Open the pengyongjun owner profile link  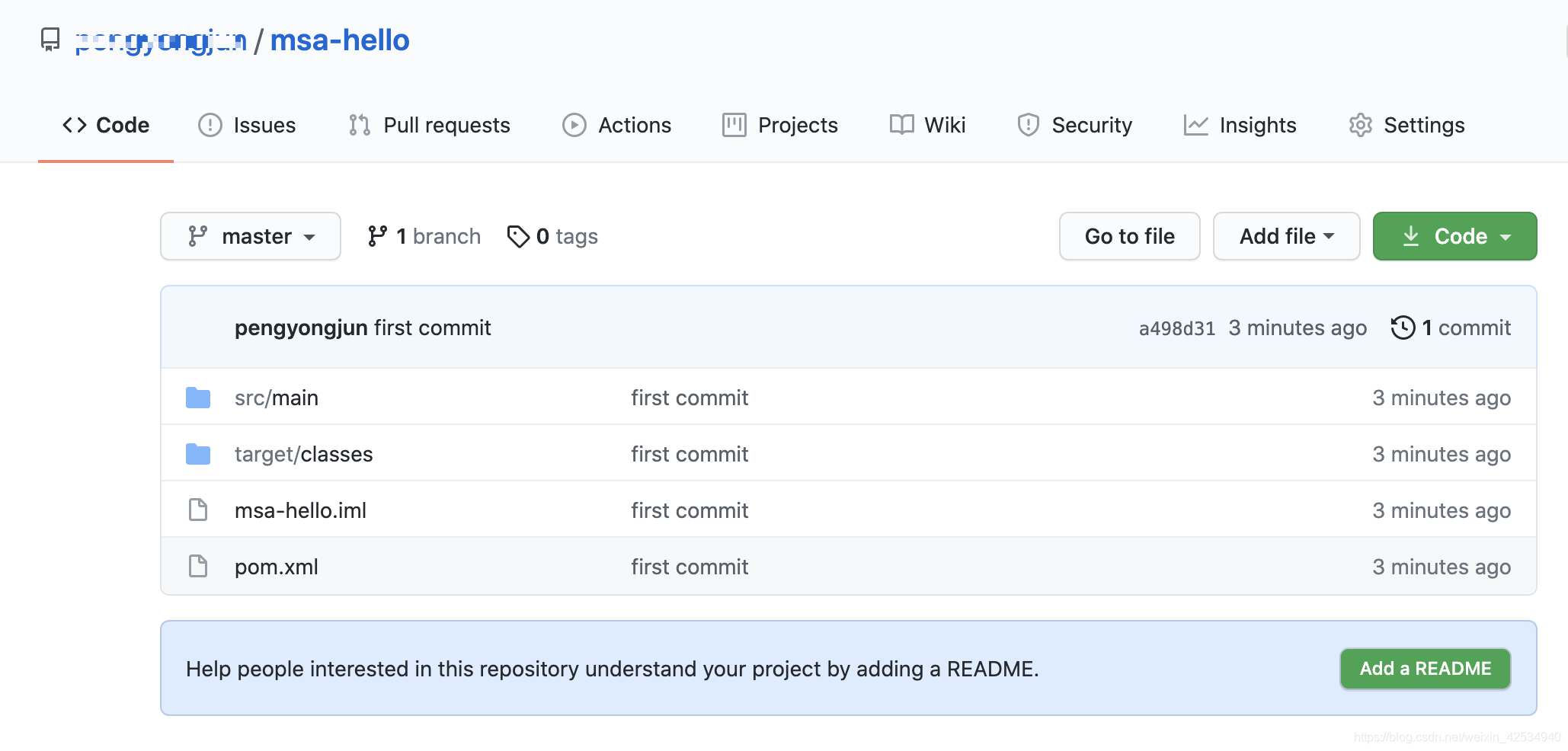(x=161, y=40)
